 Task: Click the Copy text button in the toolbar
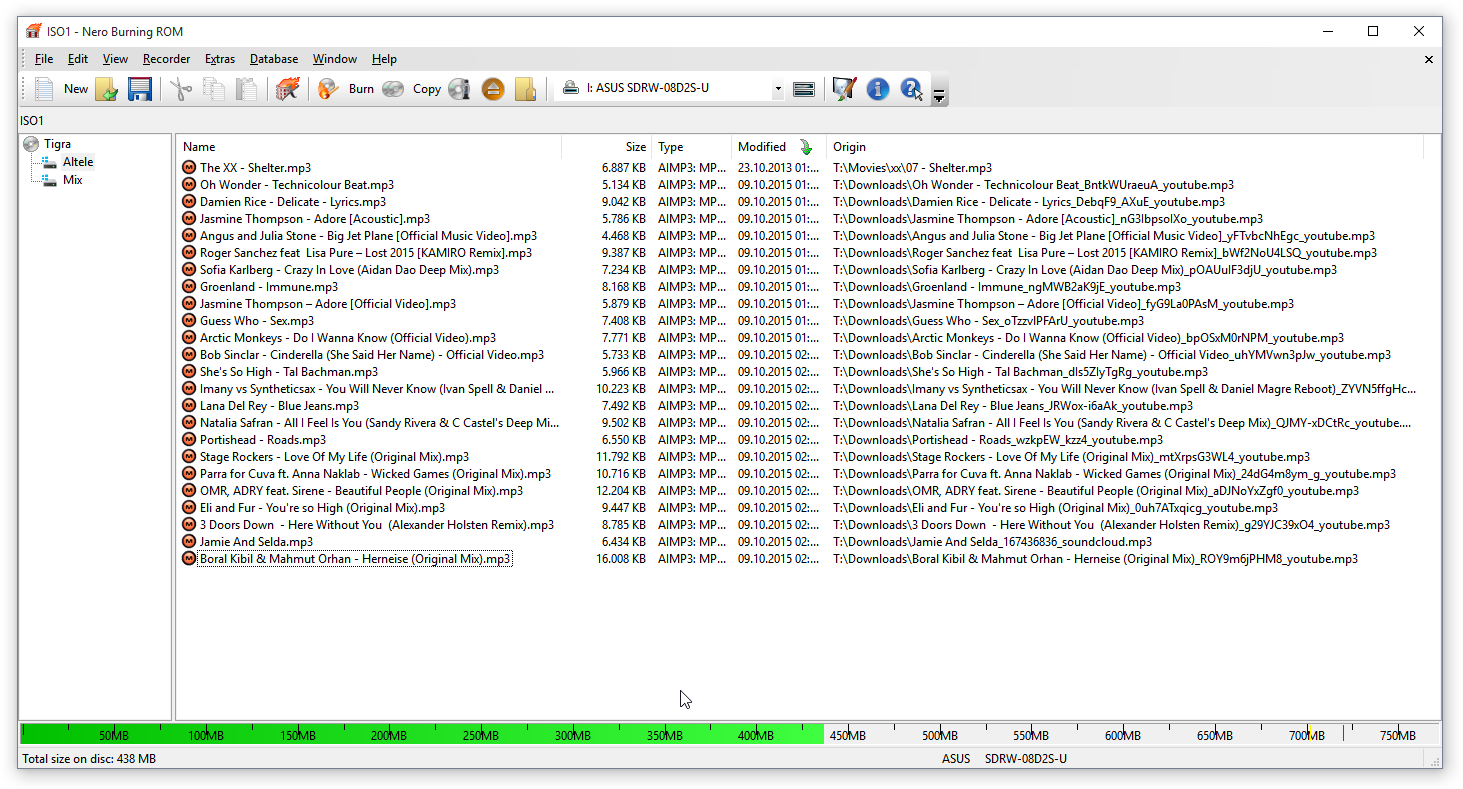[x=427, y=89]
